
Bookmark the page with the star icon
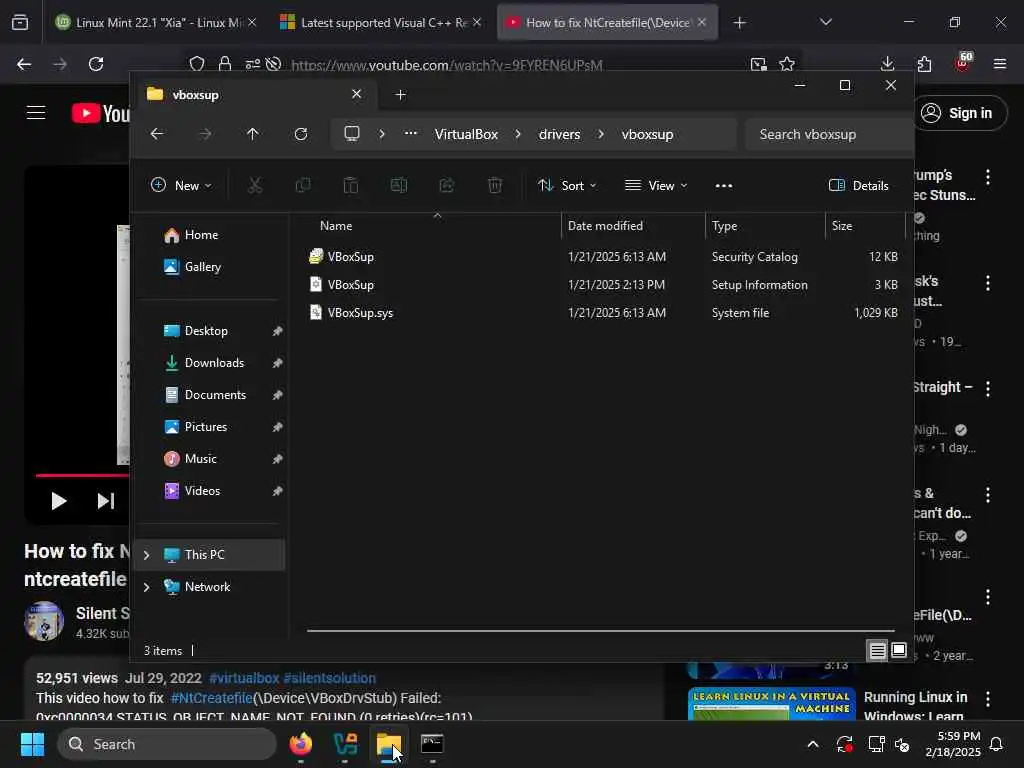click(787, 64)
